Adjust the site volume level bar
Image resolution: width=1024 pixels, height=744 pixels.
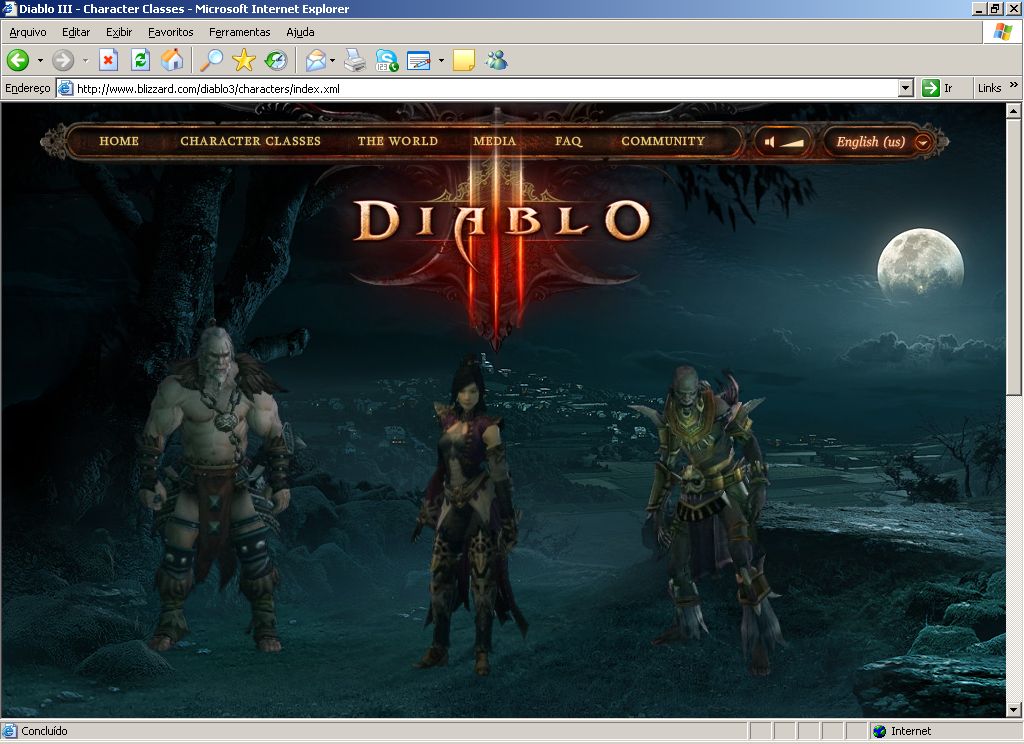click(x=793, y=142)
